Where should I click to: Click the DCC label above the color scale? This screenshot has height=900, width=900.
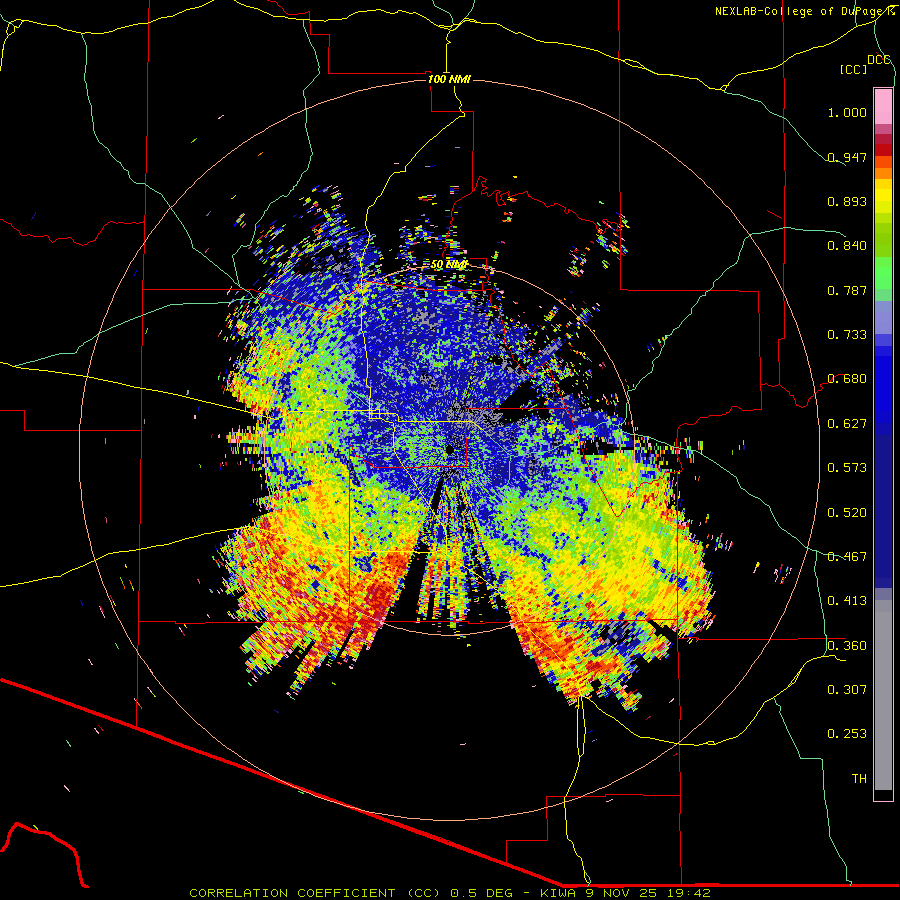tap(879, 60)
